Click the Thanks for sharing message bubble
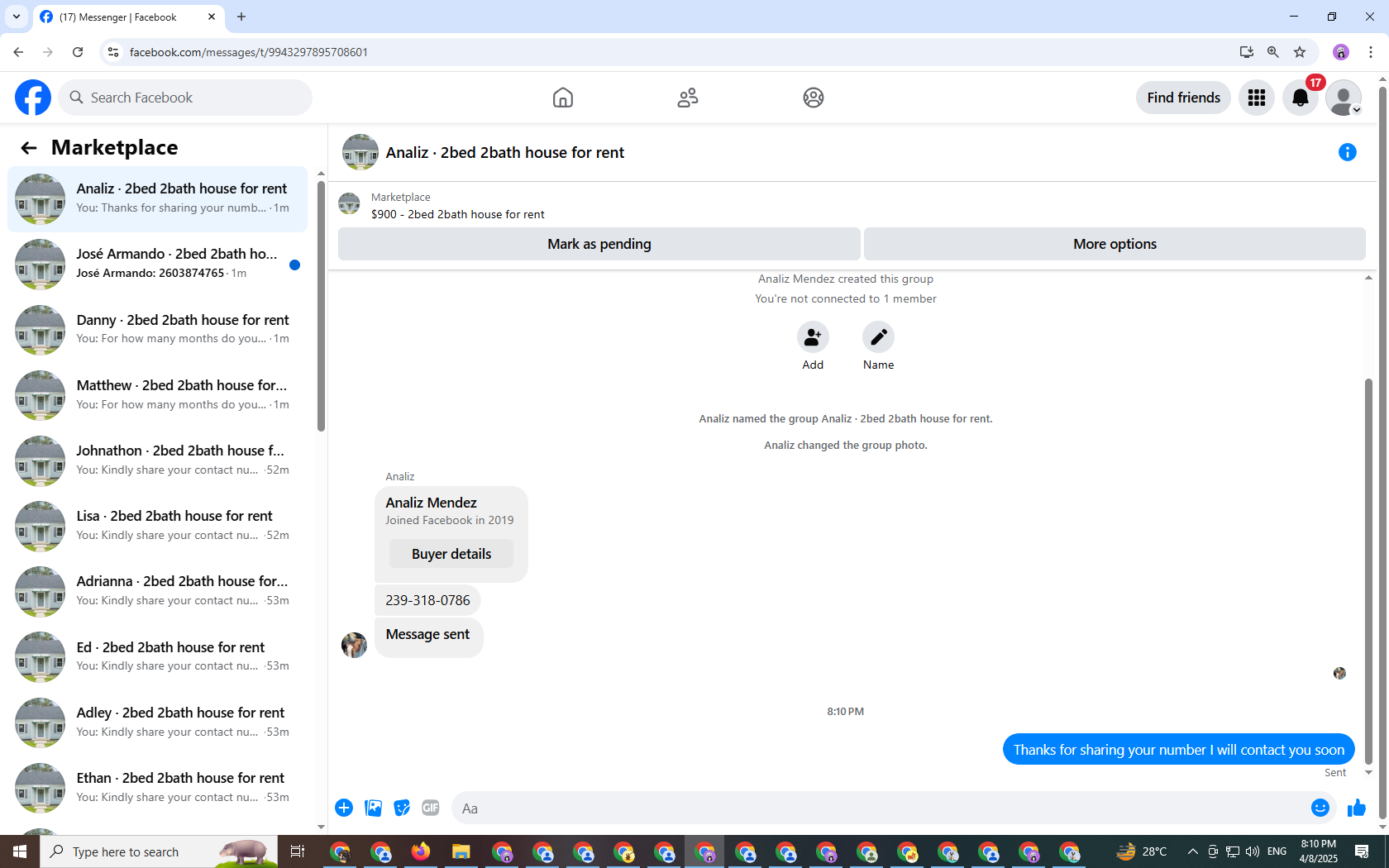 click(x=1179, y=750)
